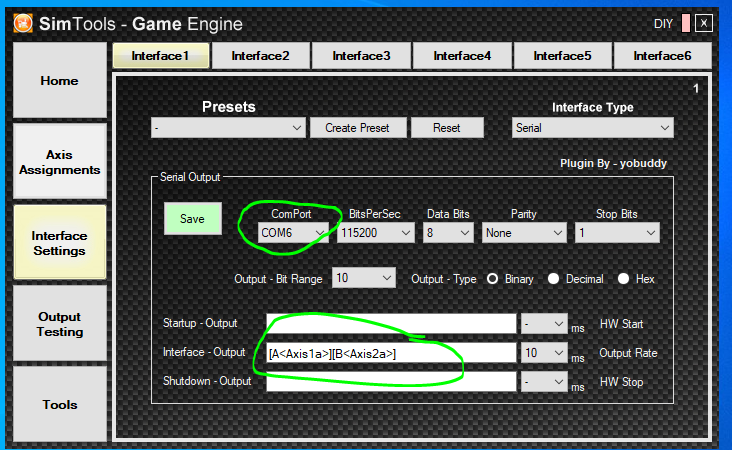732x450 pixels.
Task: Open the Parity None dropdown
Action: click(x=524, y=232)
